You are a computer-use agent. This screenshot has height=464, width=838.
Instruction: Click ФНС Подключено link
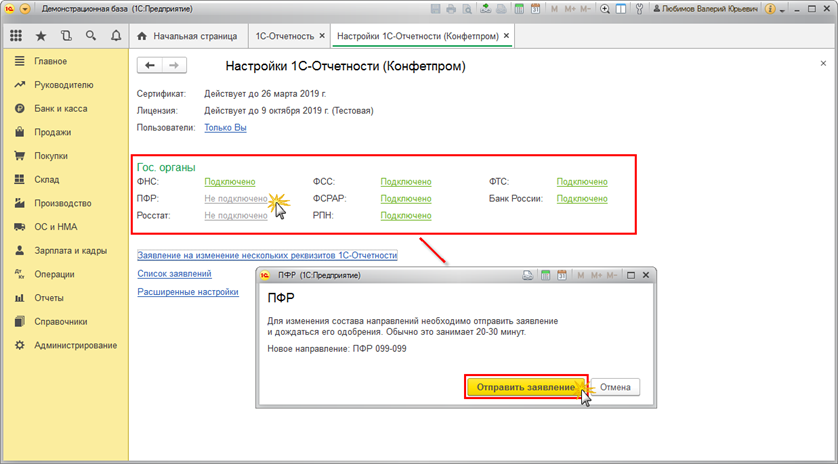pyautogui.click(x=230, y=182)
